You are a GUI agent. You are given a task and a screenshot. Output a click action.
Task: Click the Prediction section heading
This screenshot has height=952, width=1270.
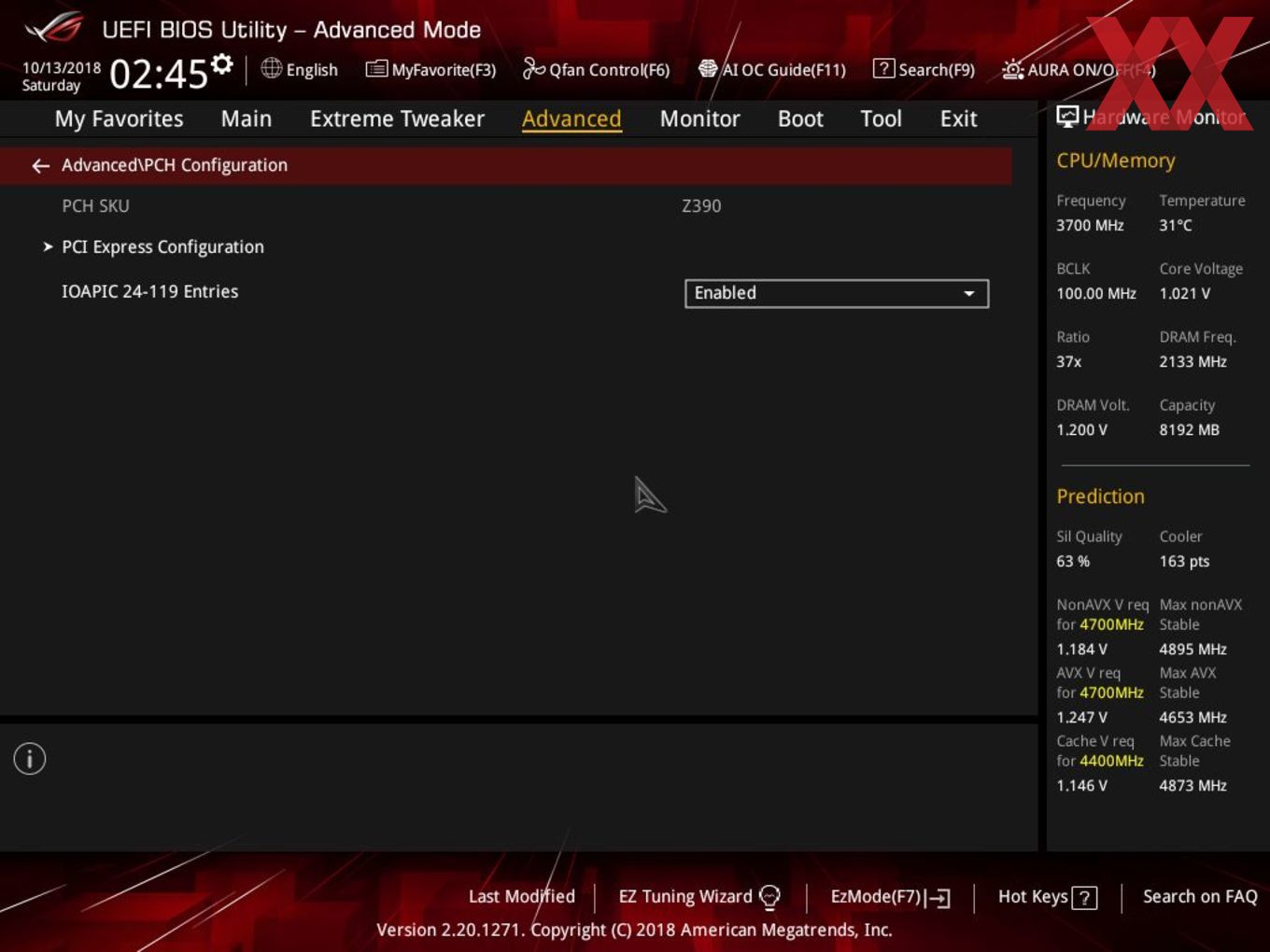coord(1100,497)
